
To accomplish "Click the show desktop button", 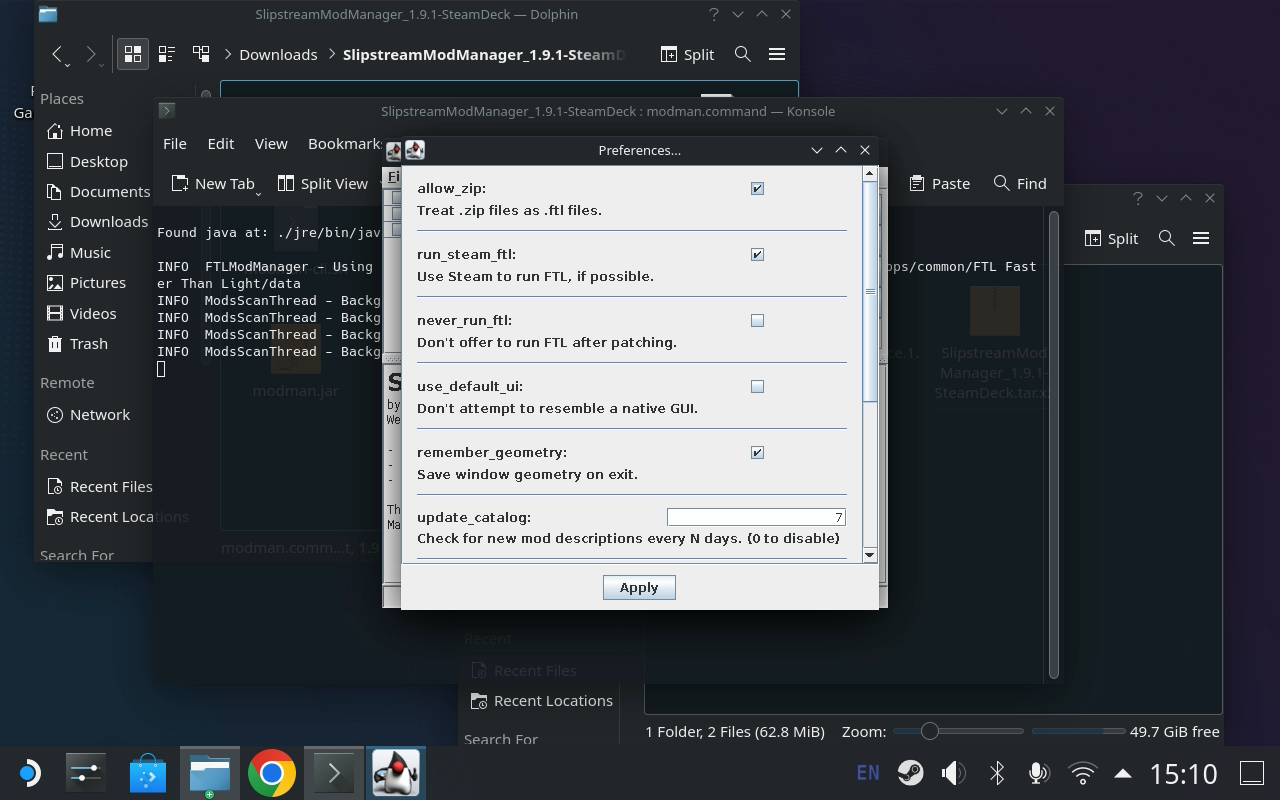I will (x=1252, y=773).
